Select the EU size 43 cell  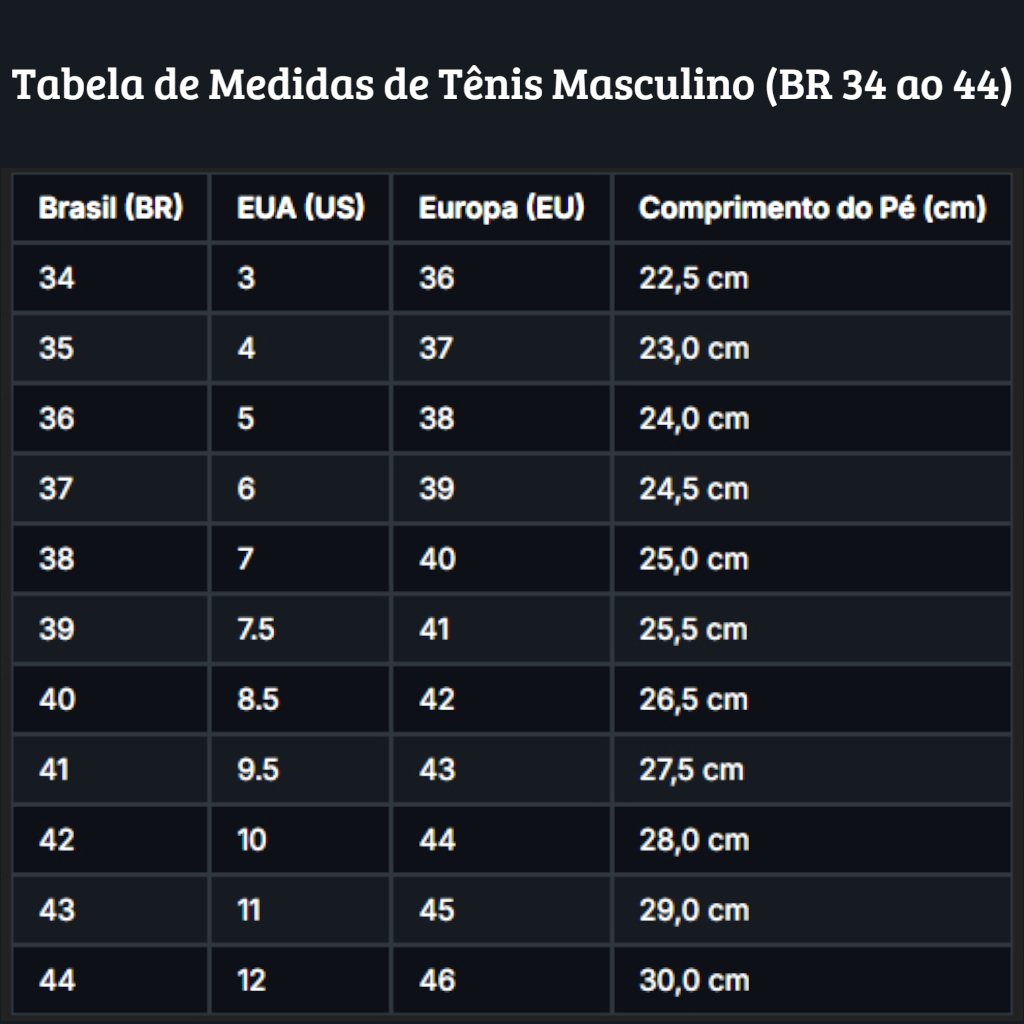click(x=502, y=769)
